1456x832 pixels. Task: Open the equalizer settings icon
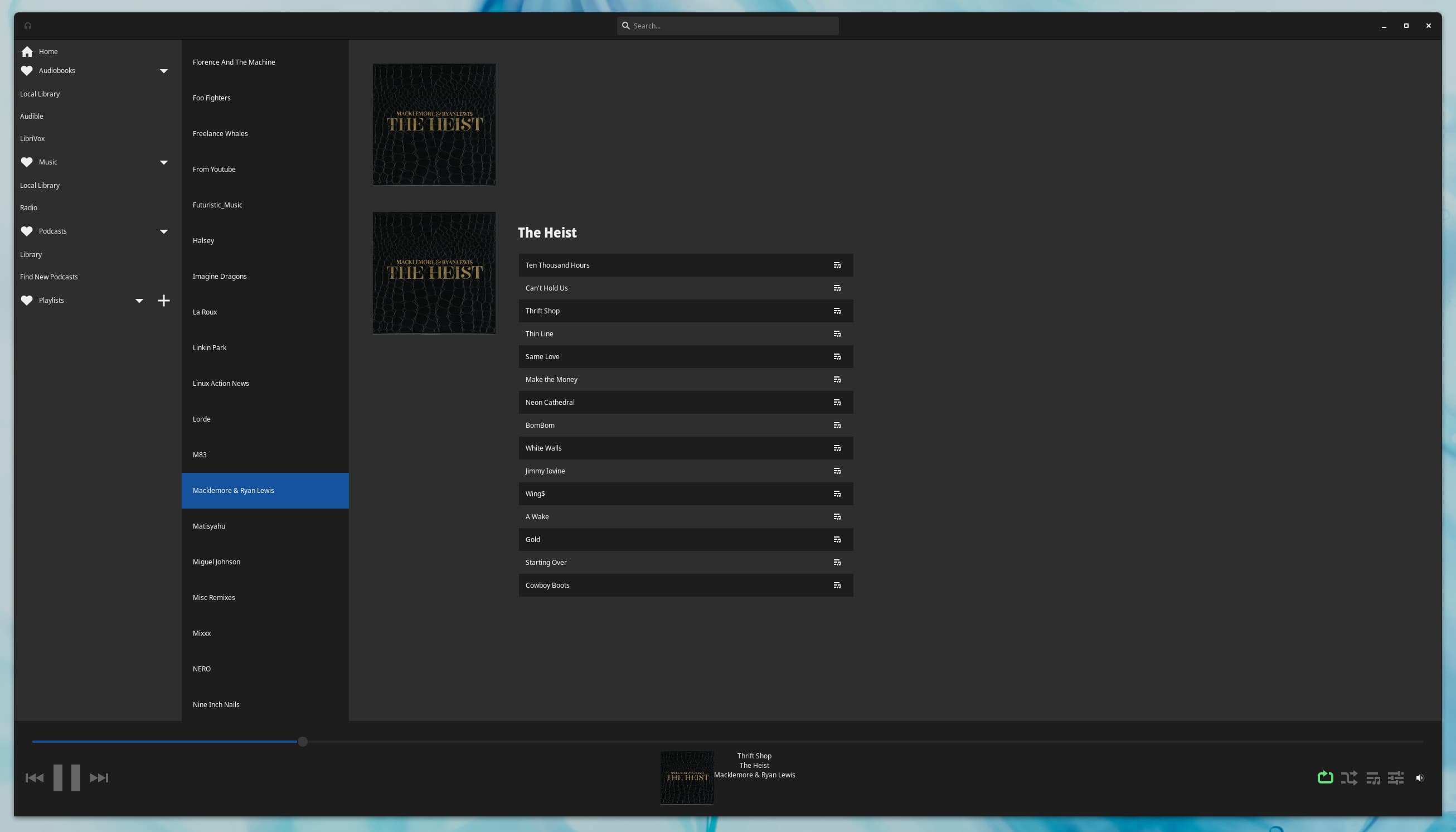1395,778
